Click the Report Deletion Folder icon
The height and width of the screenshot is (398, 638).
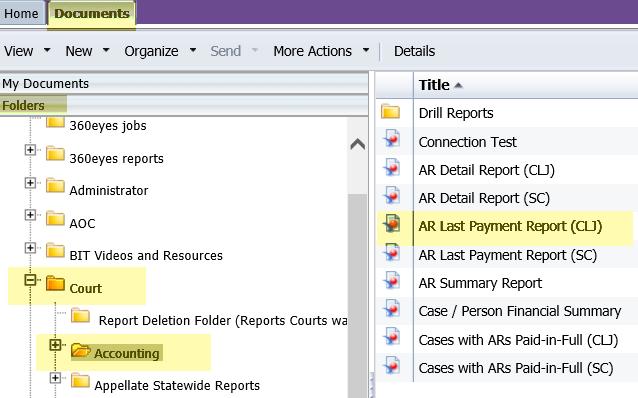coord(81,315)
